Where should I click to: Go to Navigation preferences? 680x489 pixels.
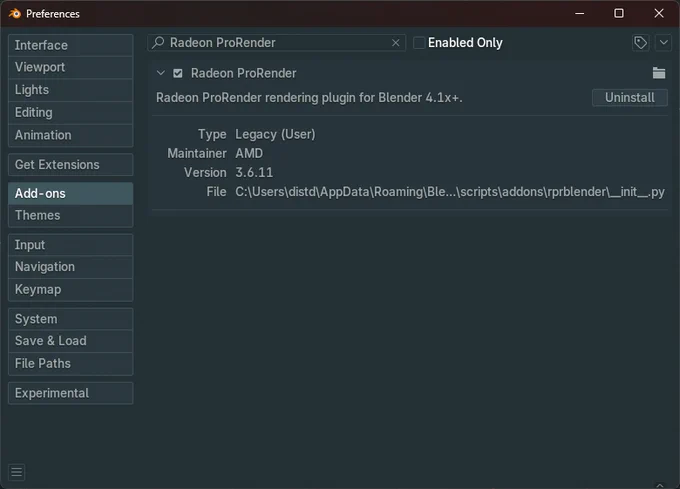click(x=71, y=267)
